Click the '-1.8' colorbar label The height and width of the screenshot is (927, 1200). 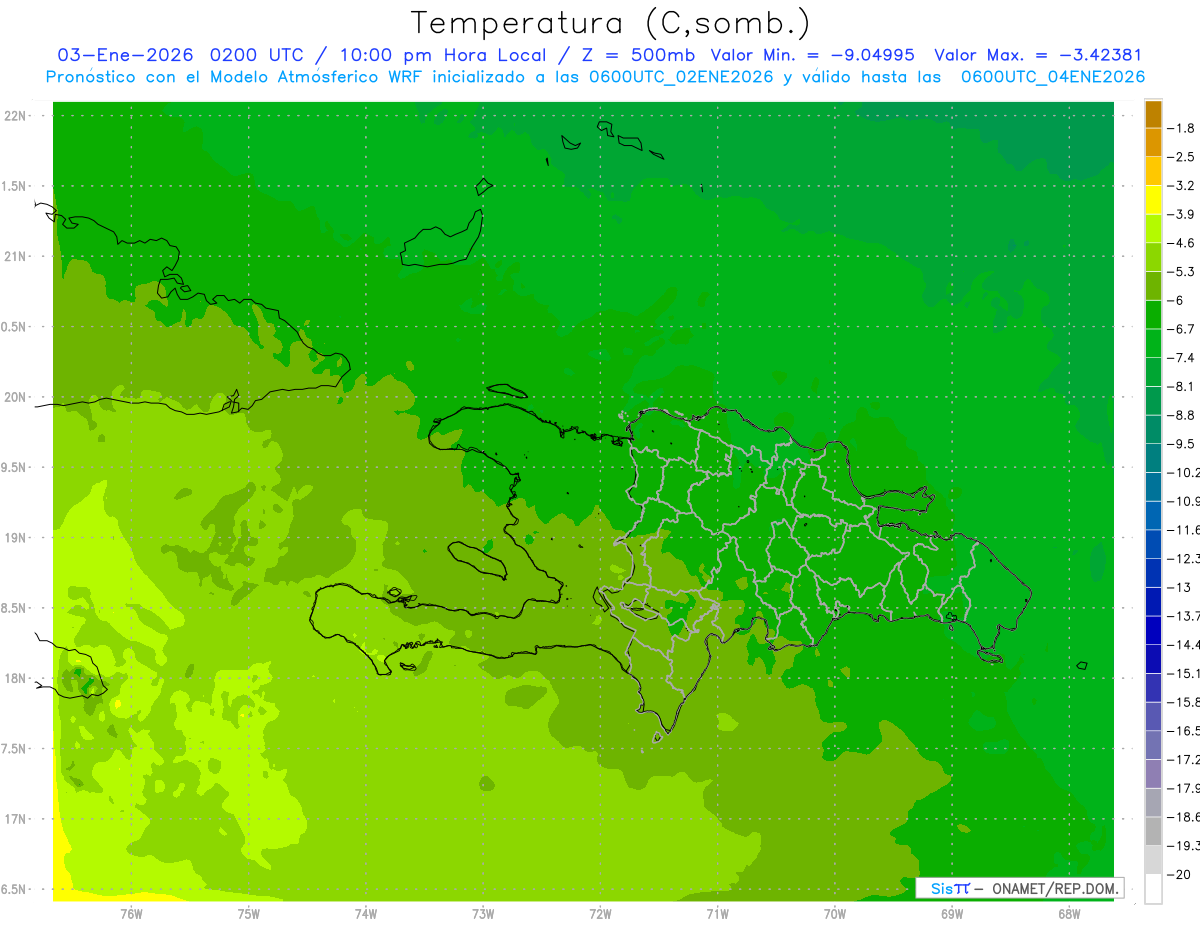point(1182,128)
